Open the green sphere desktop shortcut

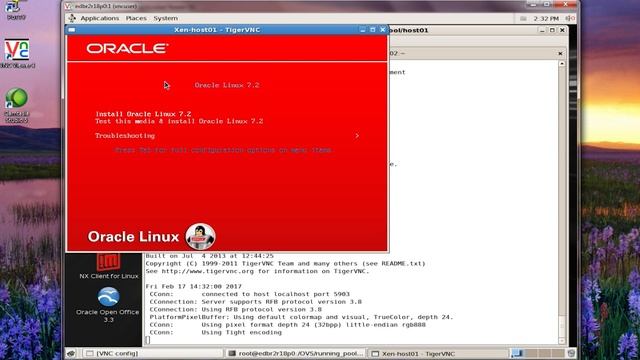(x=17, y=105)
